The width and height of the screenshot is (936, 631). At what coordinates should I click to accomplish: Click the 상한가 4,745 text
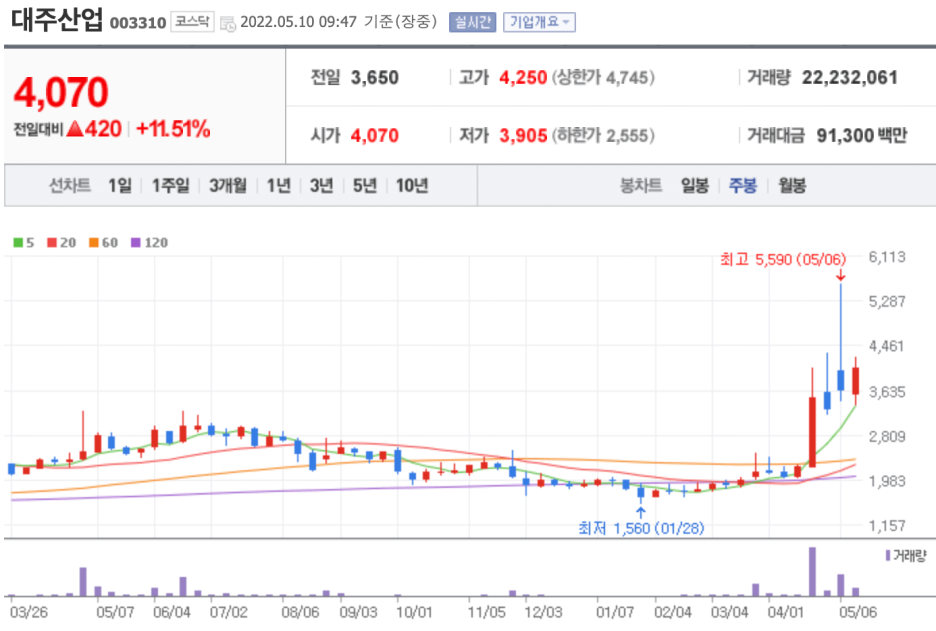[x=603, y=78]
